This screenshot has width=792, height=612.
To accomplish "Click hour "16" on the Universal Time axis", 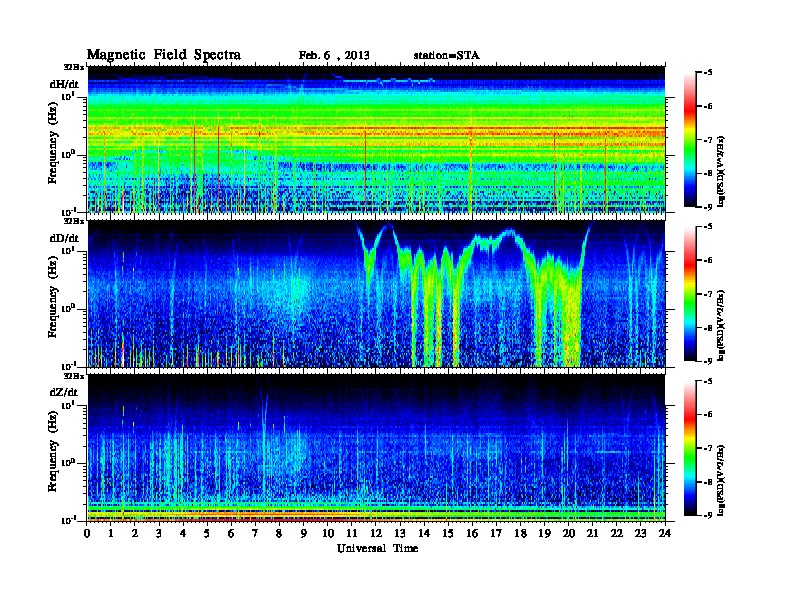I will click(x=472, y=533).
